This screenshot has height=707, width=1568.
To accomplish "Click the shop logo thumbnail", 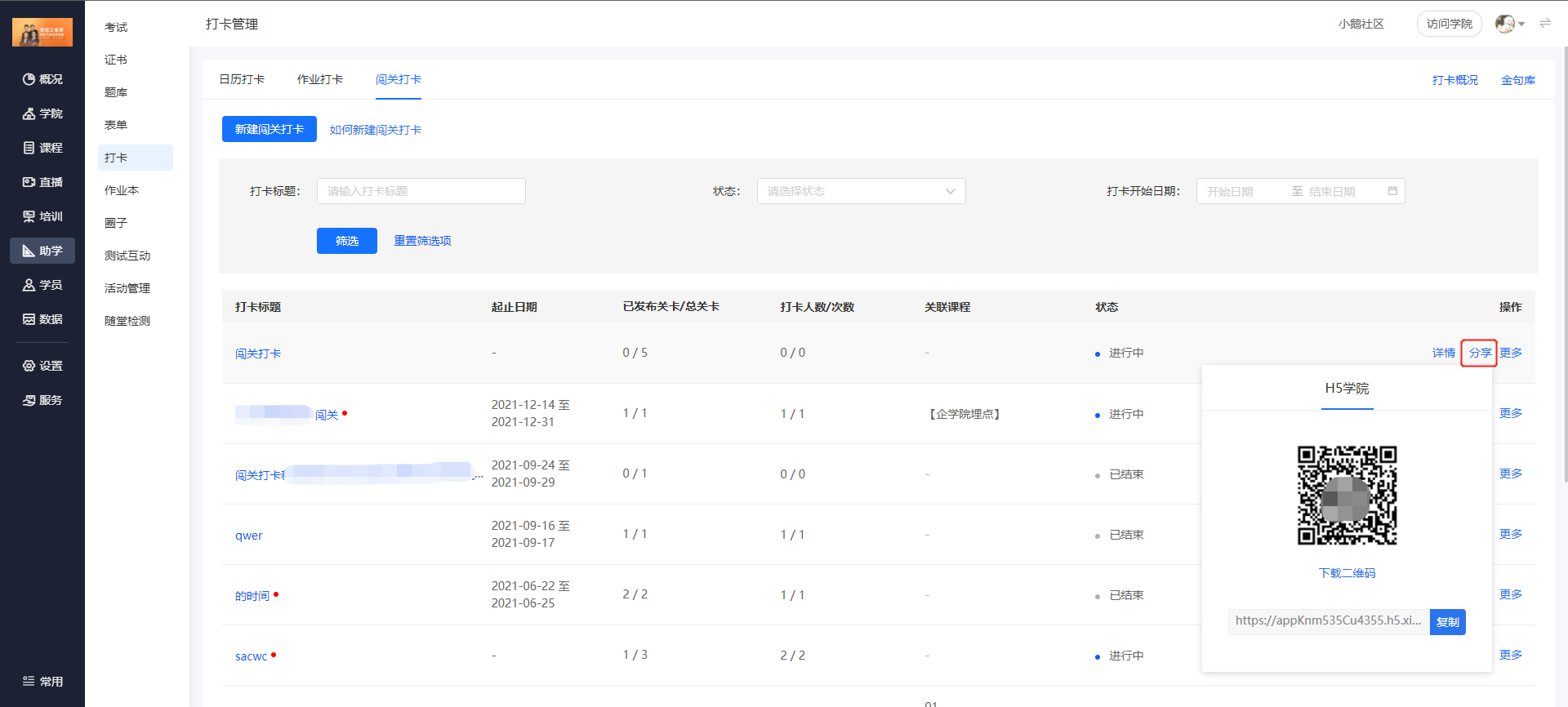I will 42,32.
